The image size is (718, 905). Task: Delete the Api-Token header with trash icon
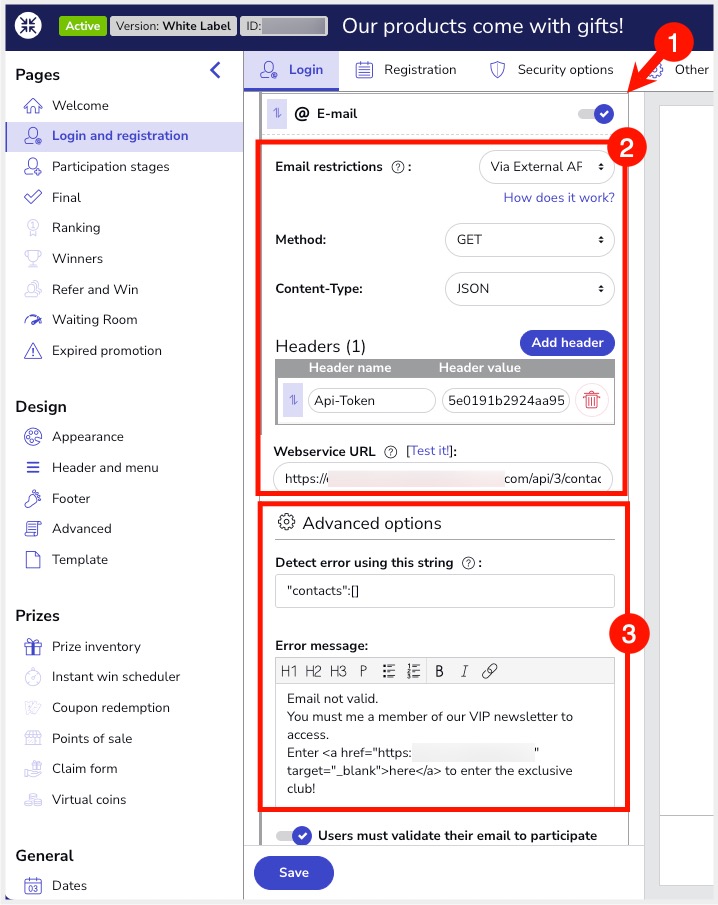[592, 400]
